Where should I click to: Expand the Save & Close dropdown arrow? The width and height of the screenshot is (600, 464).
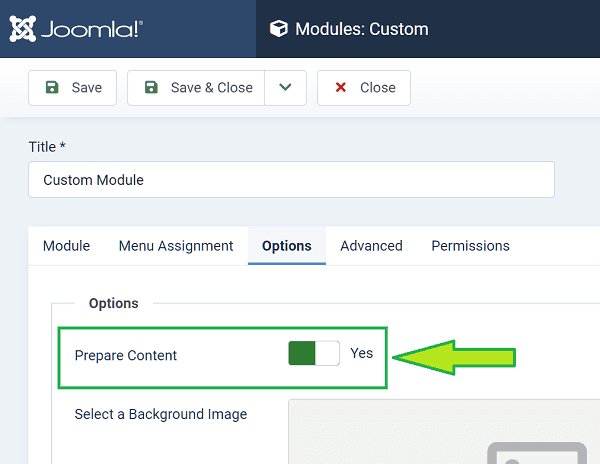pos(285,88)
